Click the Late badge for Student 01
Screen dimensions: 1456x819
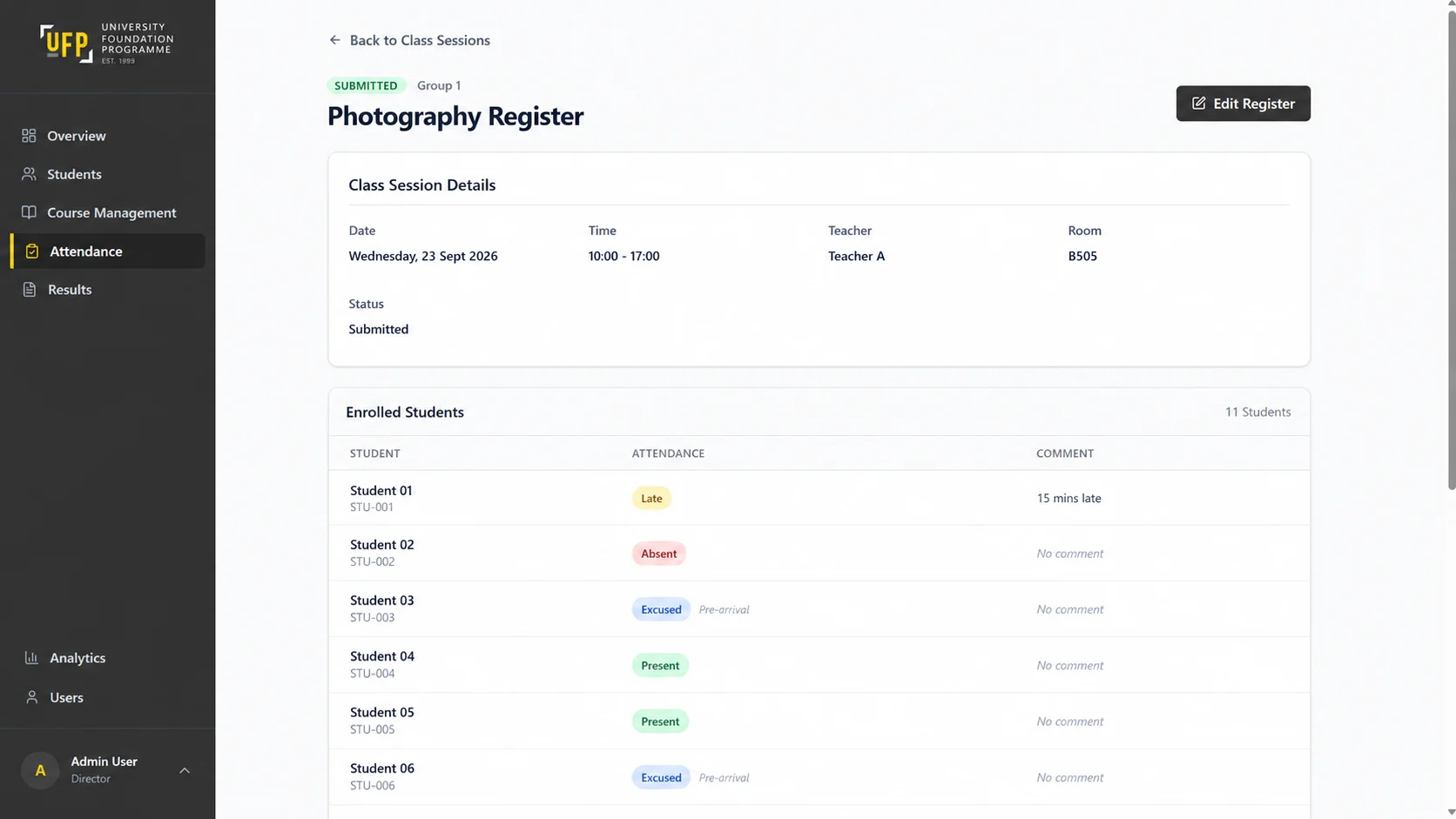click(651, 498)
